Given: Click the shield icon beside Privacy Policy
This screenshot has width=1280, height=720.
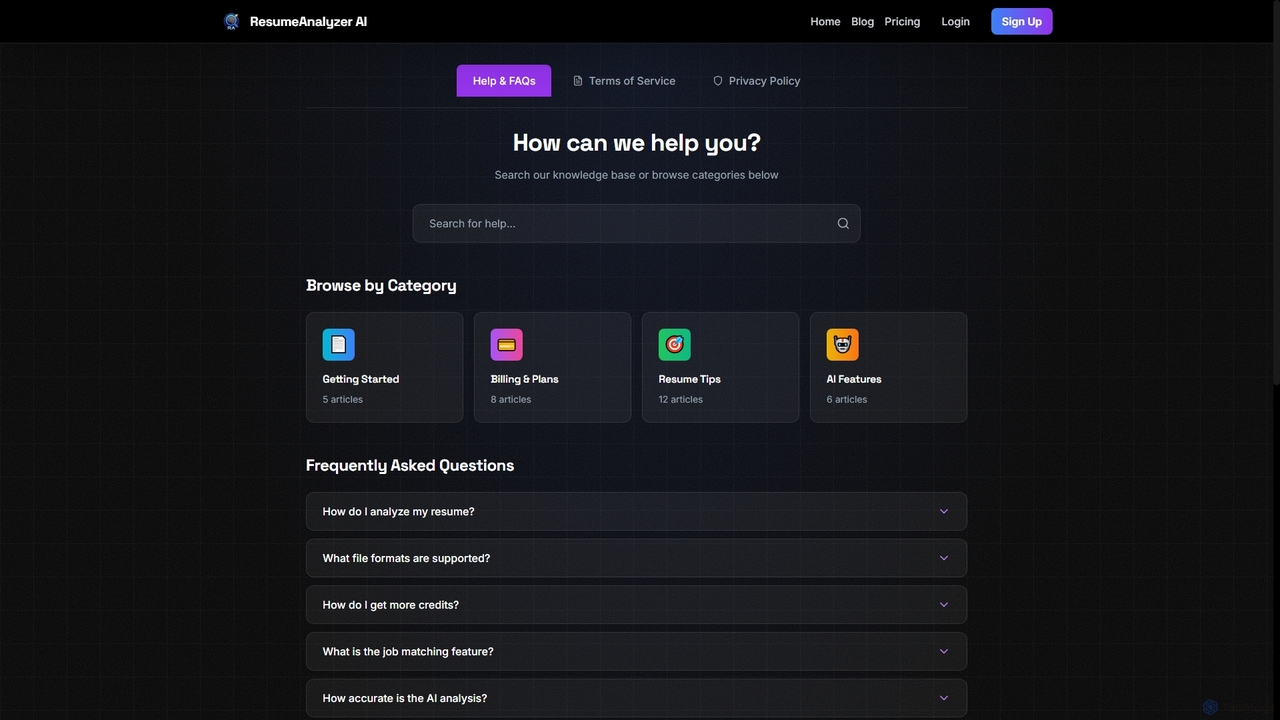Looking at the screenshot, I should (718, 81).
